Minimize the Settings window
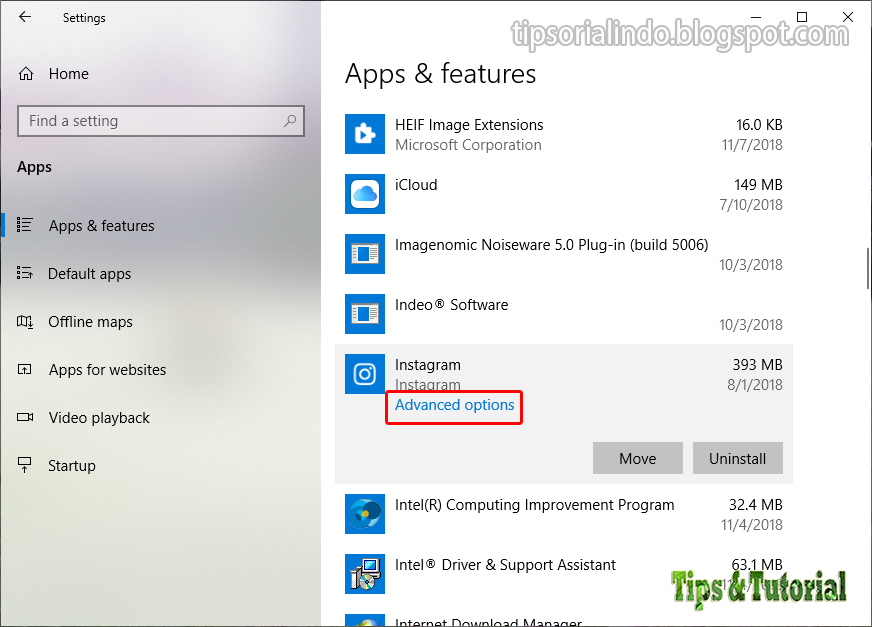872x627 pixels. tap(756, 17)
